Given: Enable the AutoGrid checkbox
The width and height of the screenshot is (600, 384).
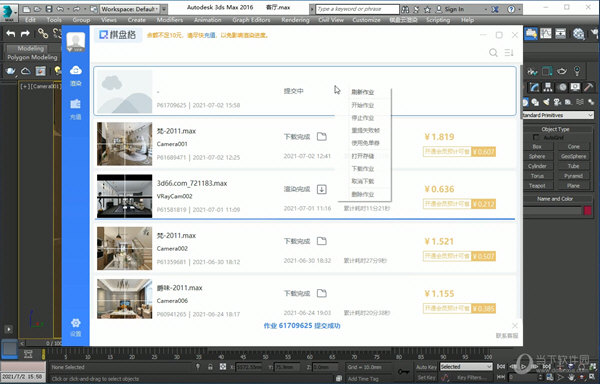Looking at the screenshot, I should point(536,137).
